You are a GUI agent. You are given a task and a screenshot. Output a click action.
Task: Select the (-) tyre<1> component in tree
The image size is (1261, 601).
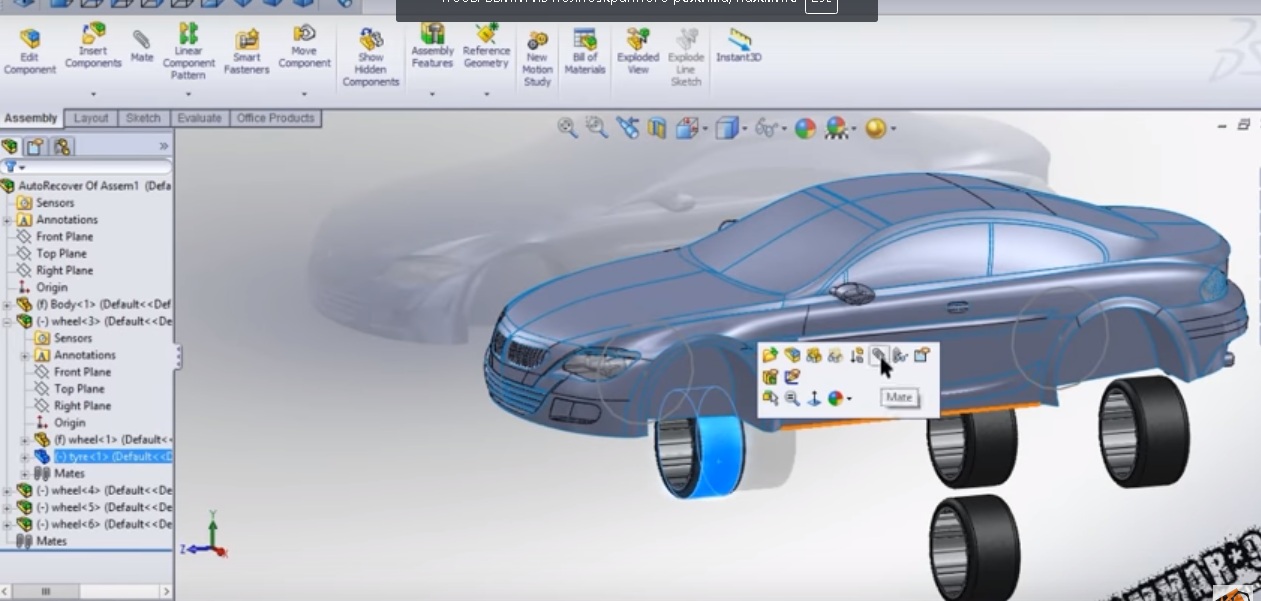pos(104,456)
